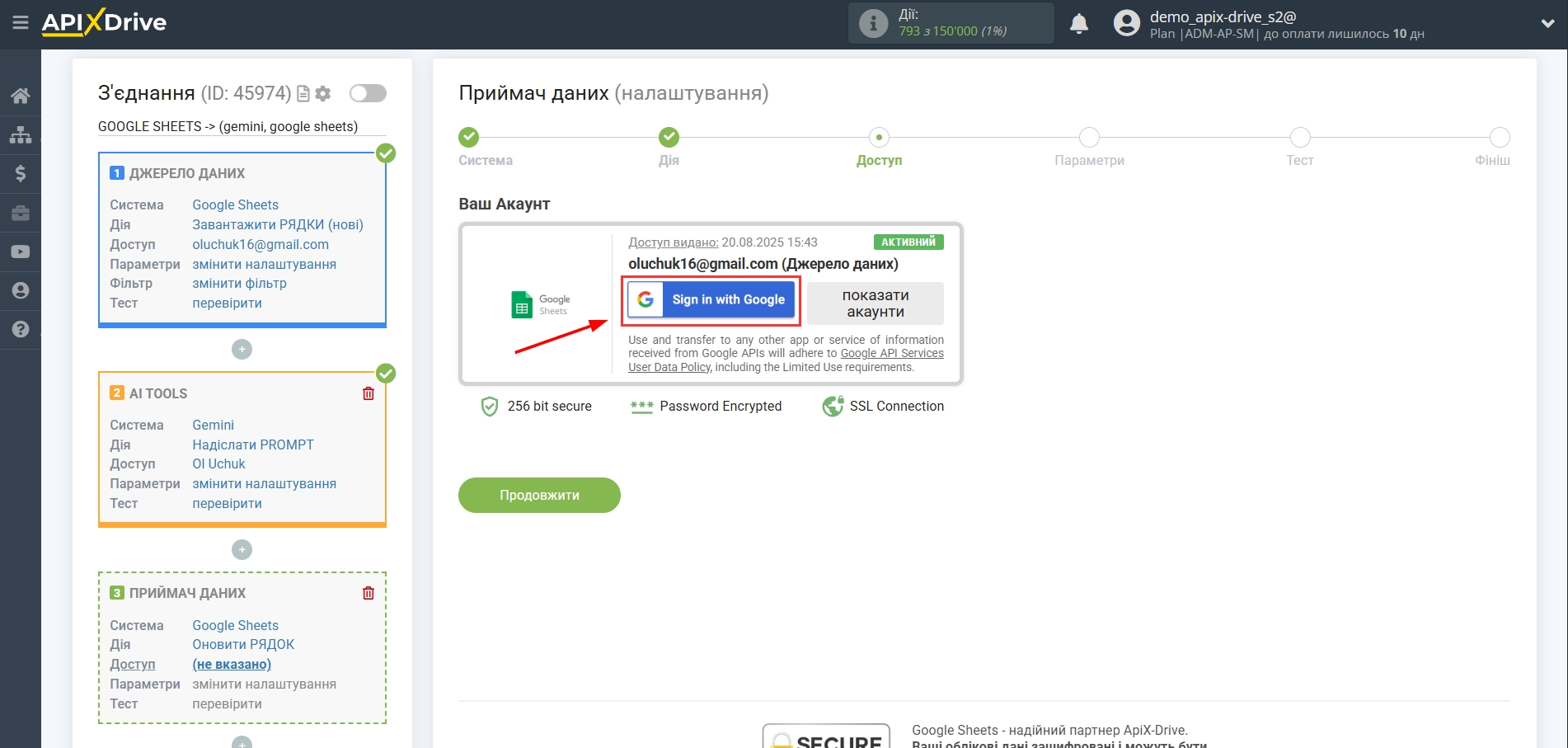The width and height of the screenshot is (1568, 748).
Task: Add step after data source block
Action: (x=242, y=350)
